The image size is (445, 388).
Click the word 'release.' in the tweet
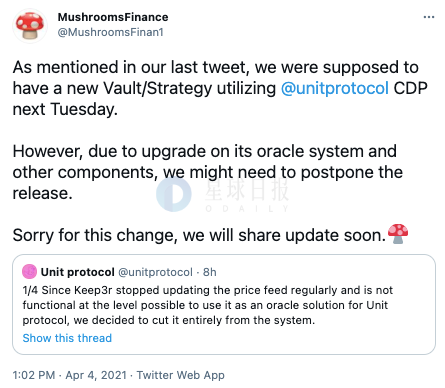pos(42,193)
